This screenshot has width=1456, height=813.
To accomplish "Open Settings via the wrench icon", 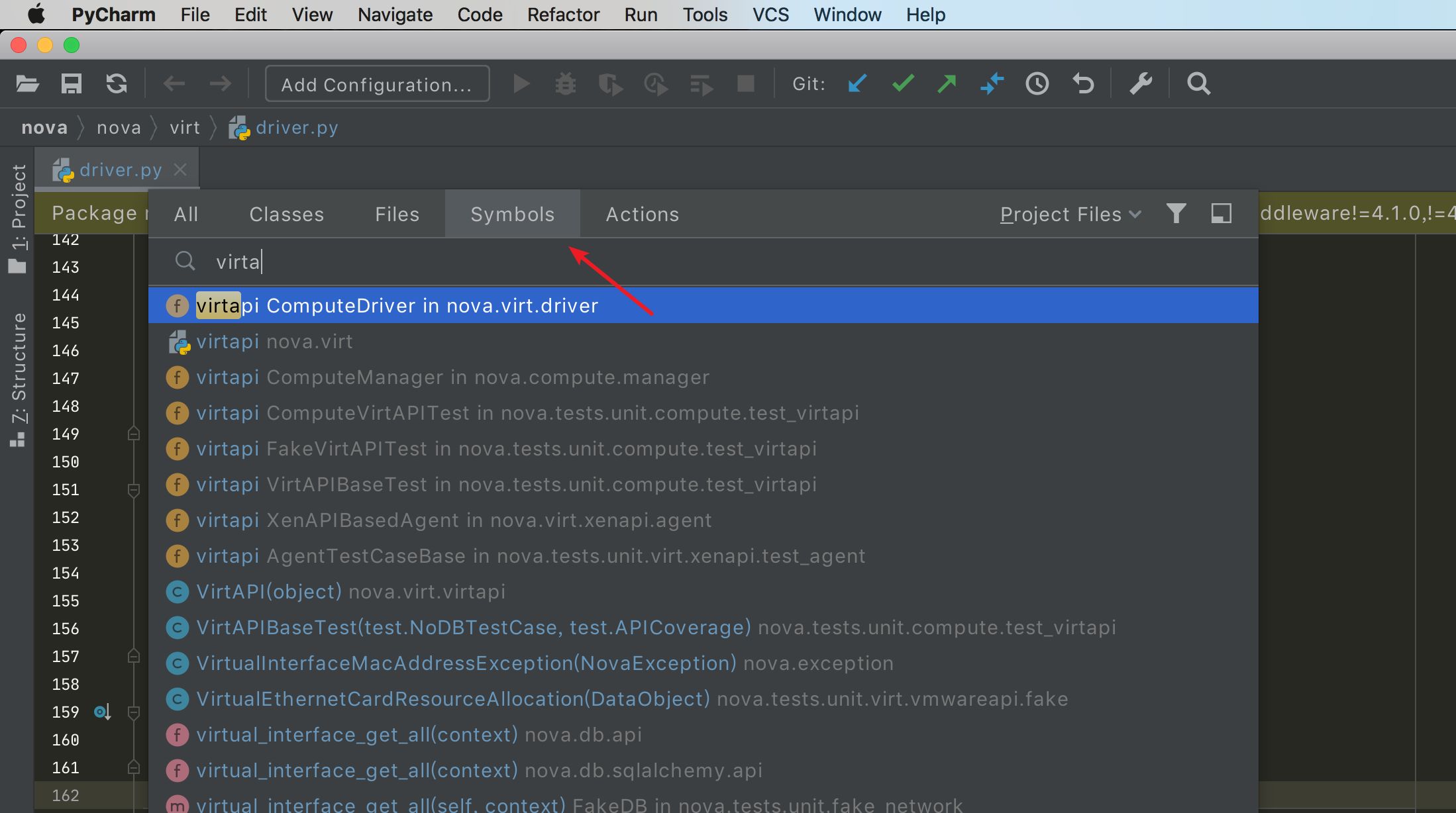I will click(x=1141, y=84).
